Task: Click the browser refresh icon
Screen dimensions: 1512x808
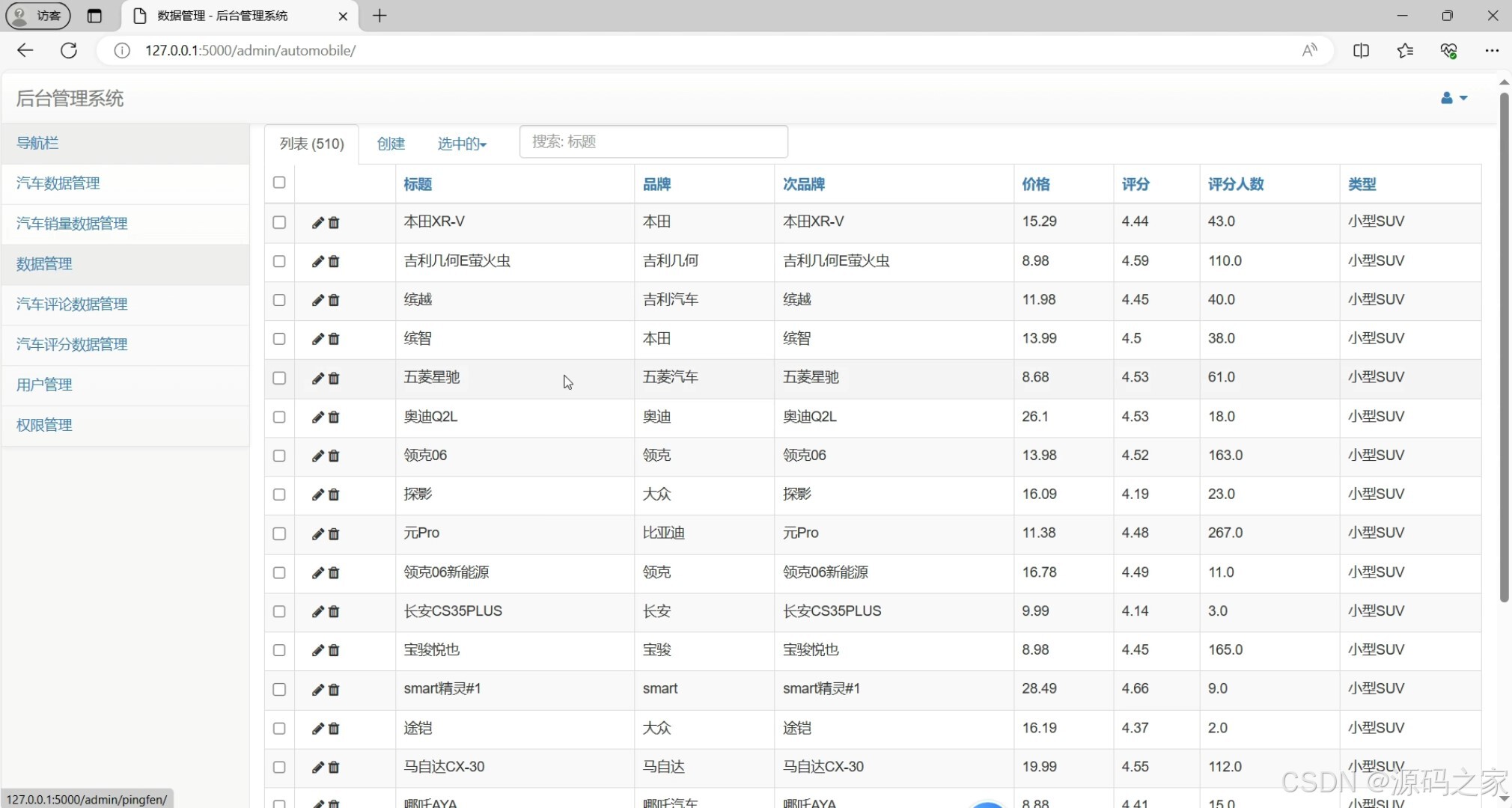Action: point(69,50)
